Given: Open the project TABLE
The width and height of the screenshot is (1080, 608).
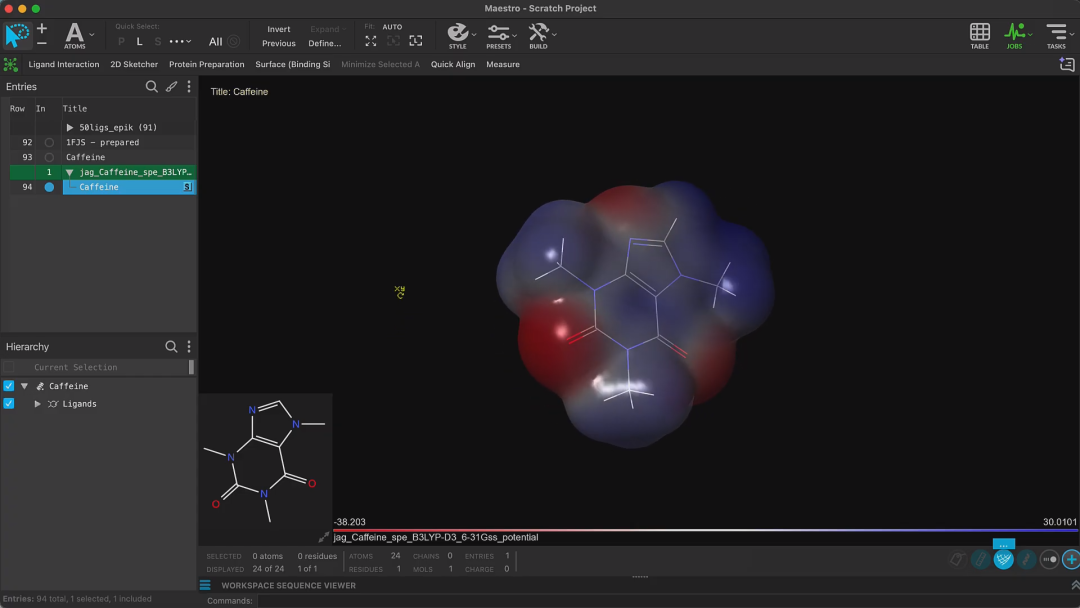Looking at the screenshot, I should (x=979, y=36).
